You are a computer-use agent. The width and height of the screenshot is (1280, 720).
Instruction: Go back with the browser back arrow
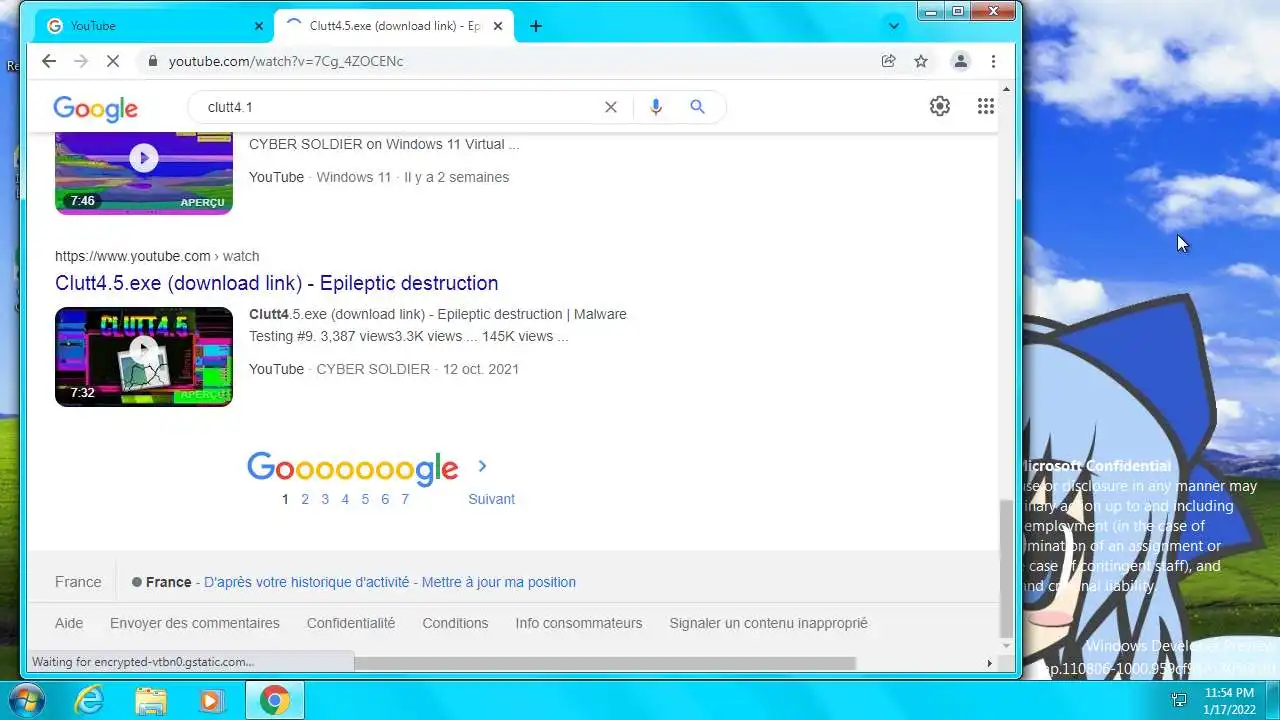48,61
